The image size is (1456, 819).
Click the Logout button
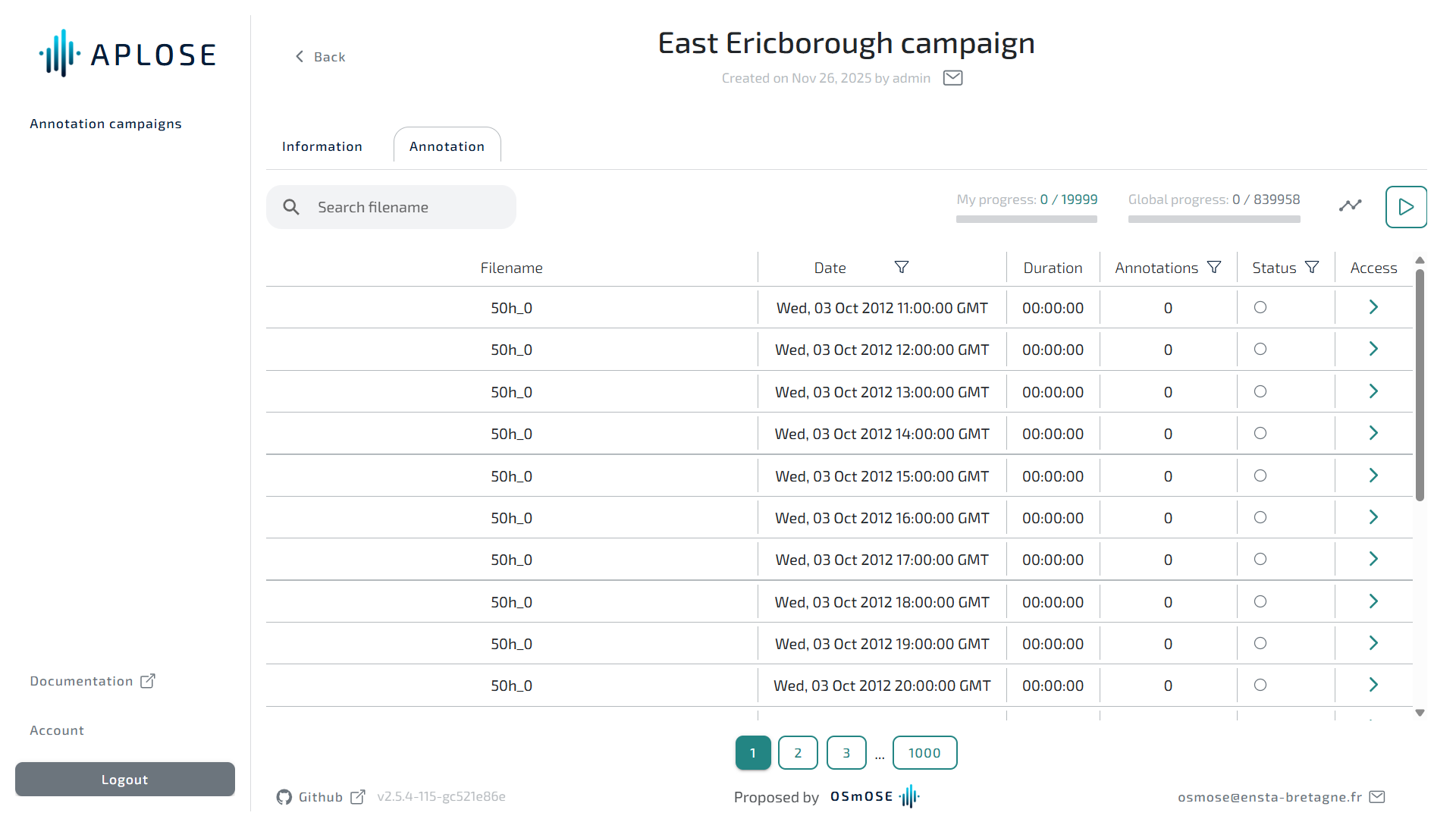click(125, 779)
